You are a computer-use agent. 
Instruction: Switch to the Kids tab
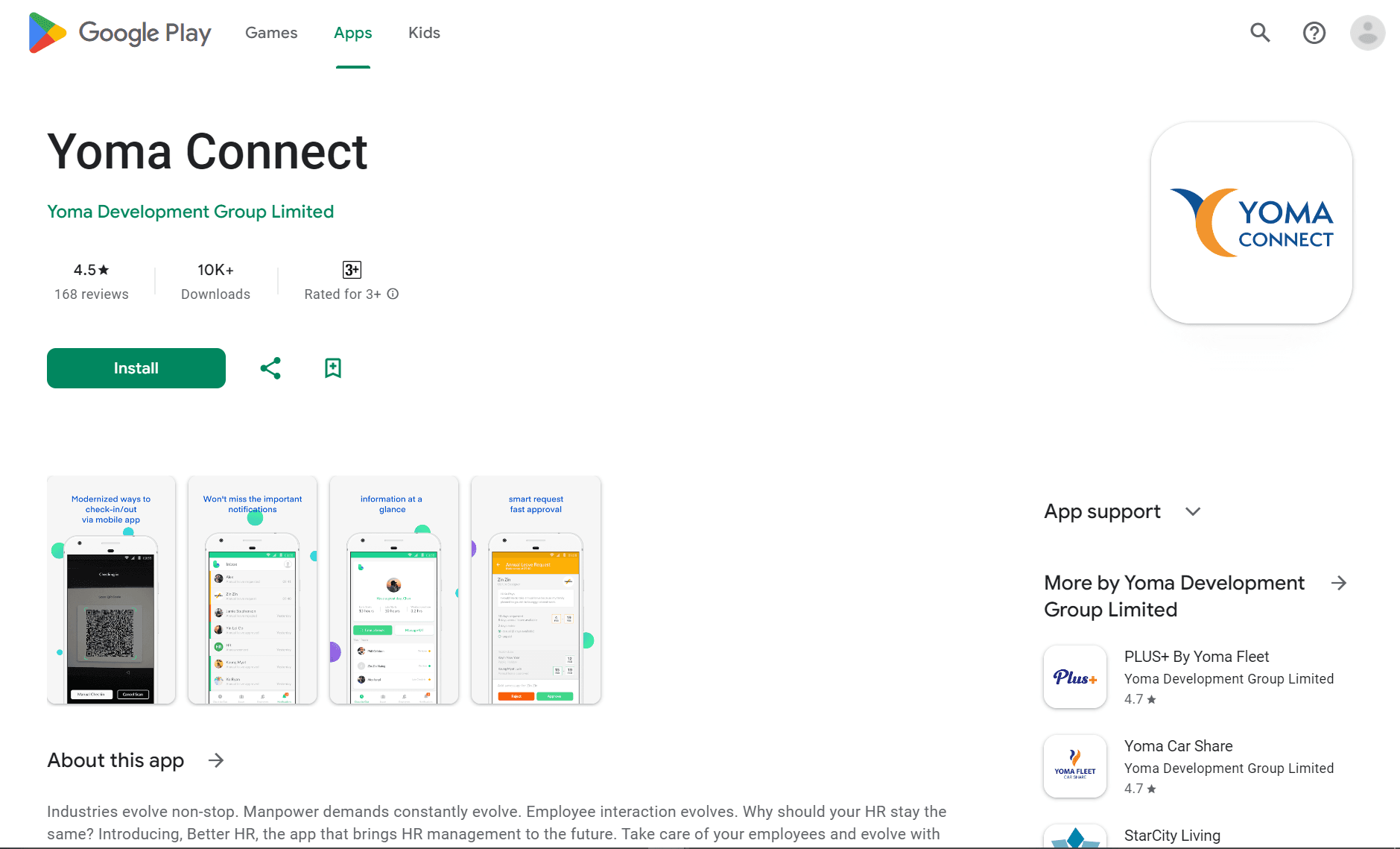[424, 33]
